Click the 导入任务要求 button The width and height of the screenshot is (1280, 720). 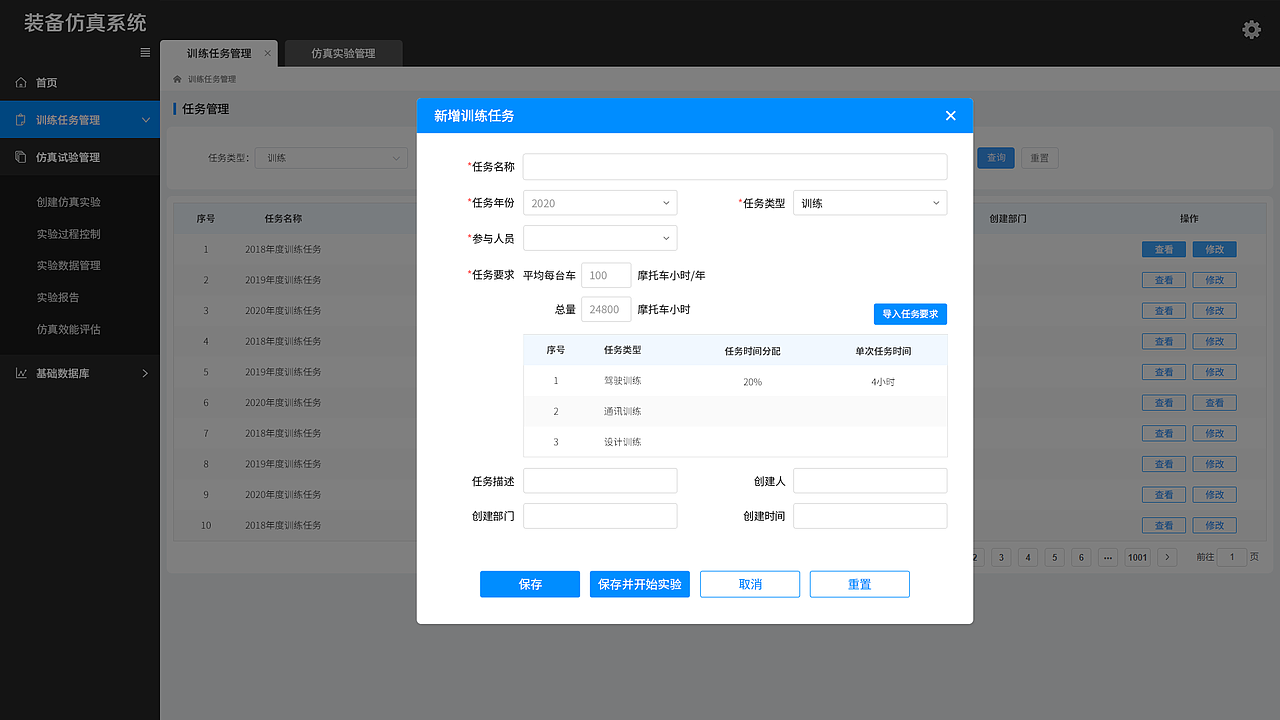click(x=910, y=313)
